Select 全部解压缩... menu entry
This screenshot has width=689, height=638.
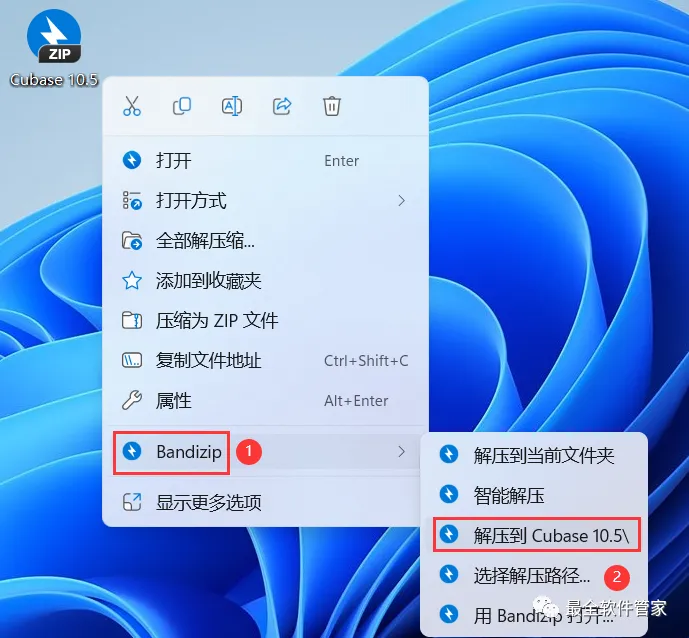(265, 240)
